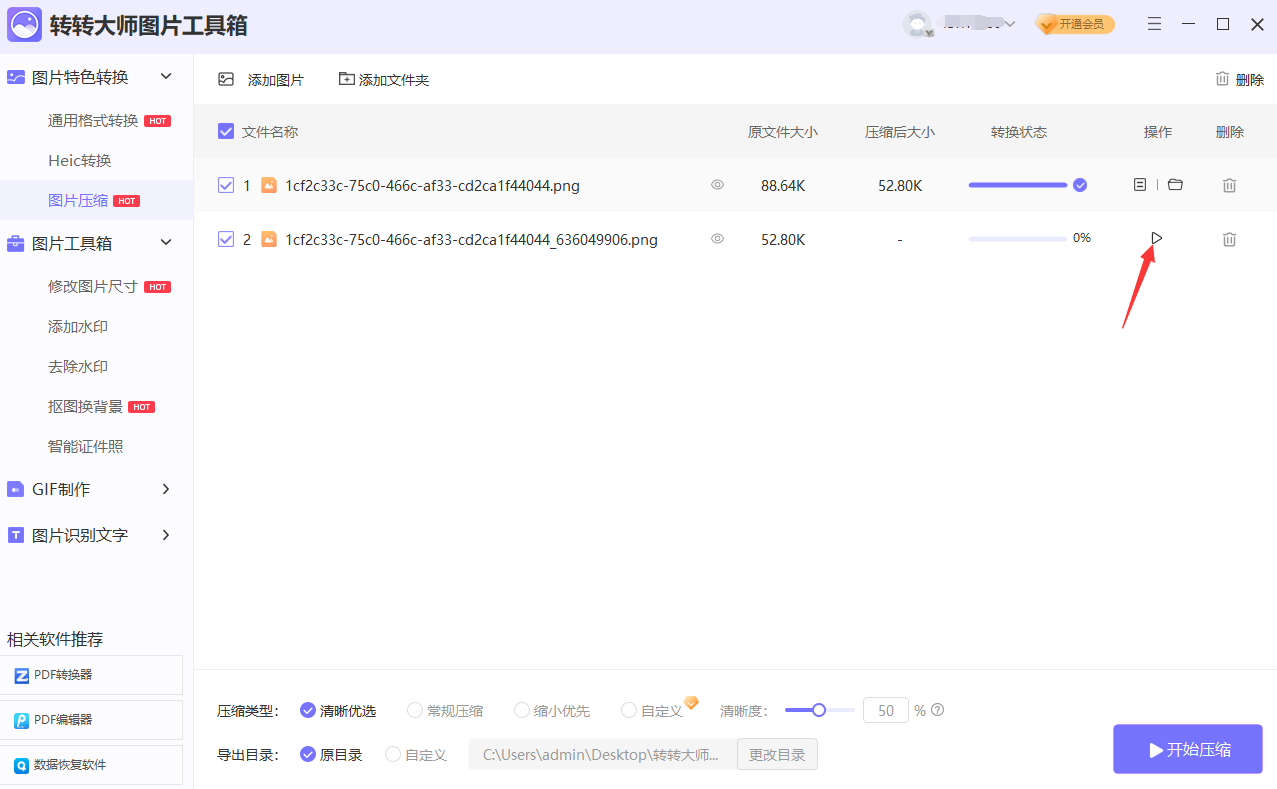The image size is (1277, 789).
Task: Click the 图片特色转换 section icon
Action: point(16,77)
